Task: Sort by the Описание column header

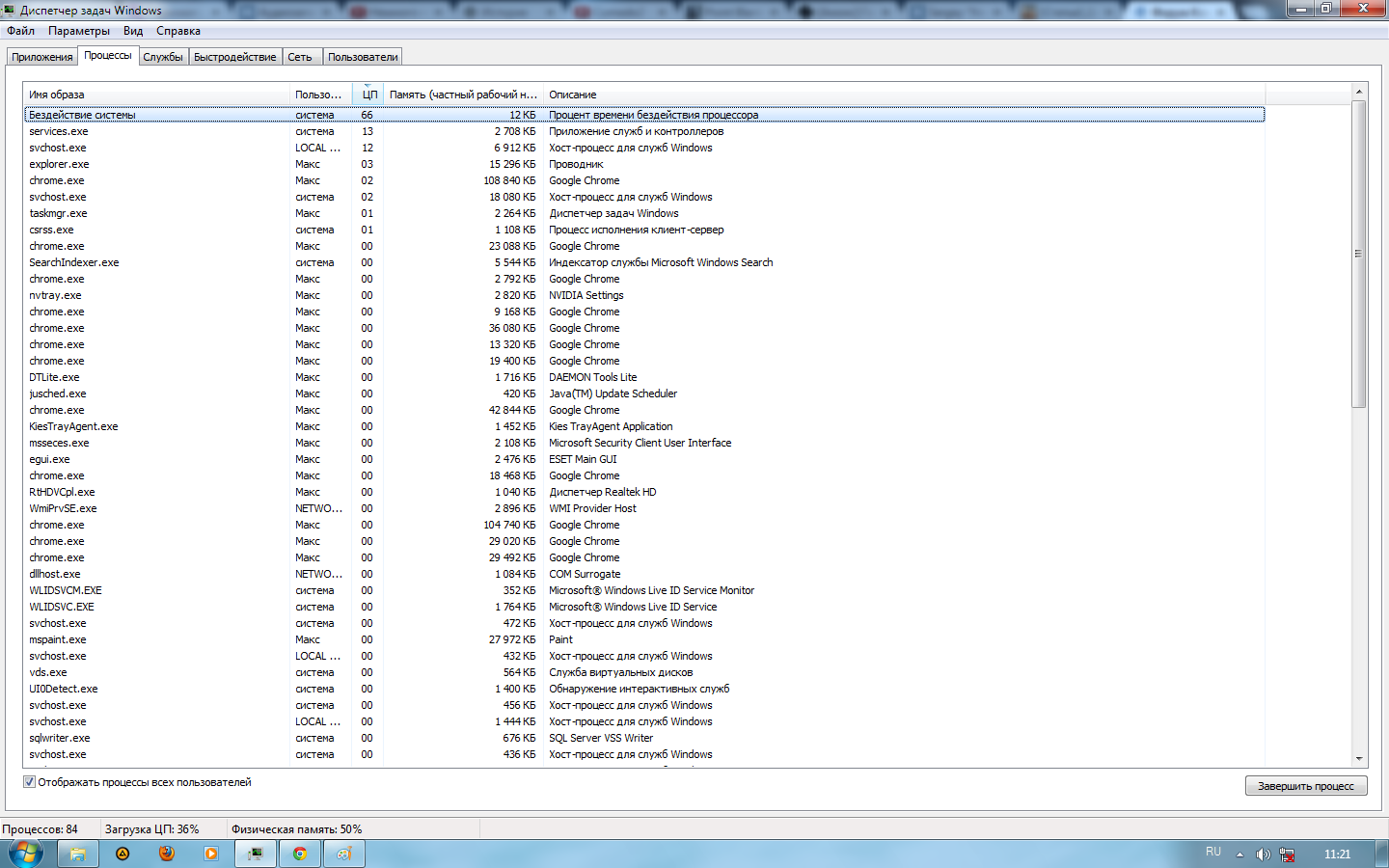Action: [x=904, y=95]
